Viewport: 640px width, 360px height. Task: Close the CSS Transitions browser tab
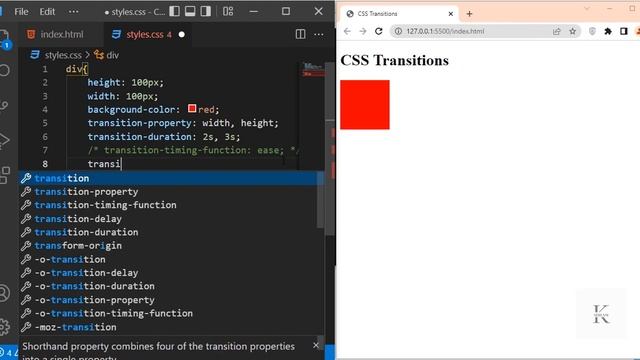pos(451,14)
